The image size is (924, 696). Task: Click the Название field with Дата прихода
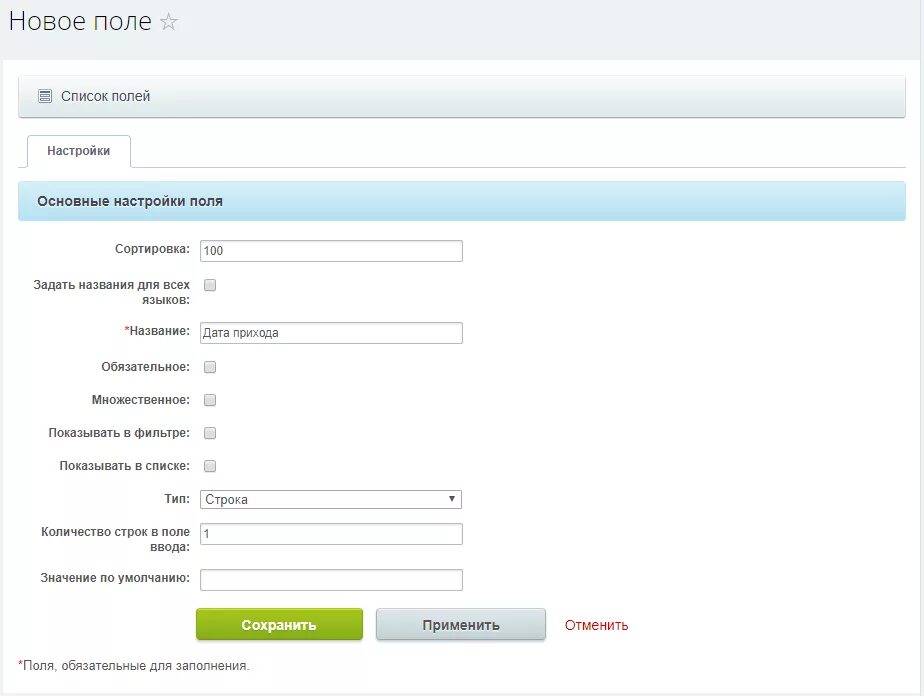pos(331,333)
